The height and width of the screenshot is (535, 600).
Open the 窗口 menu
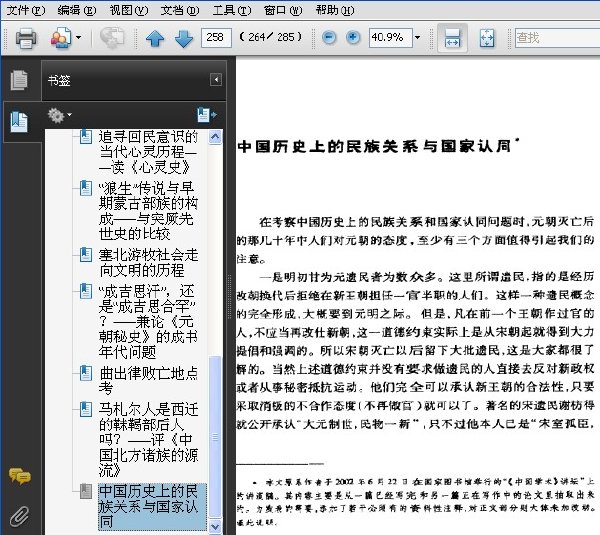(x=283, y=10)
